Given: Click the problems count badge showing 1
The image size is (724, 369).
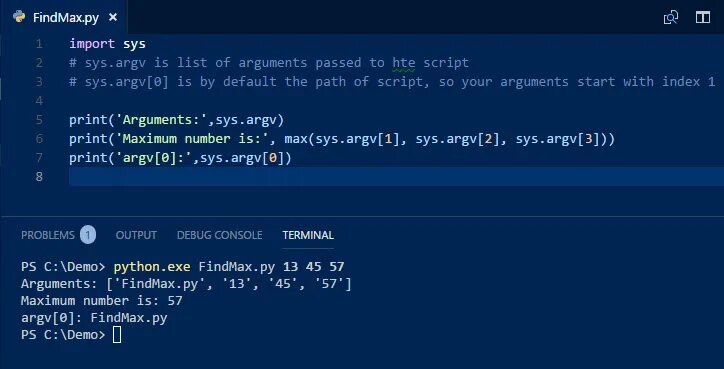Looking at the screenshot, I should [x=88, y=235].
